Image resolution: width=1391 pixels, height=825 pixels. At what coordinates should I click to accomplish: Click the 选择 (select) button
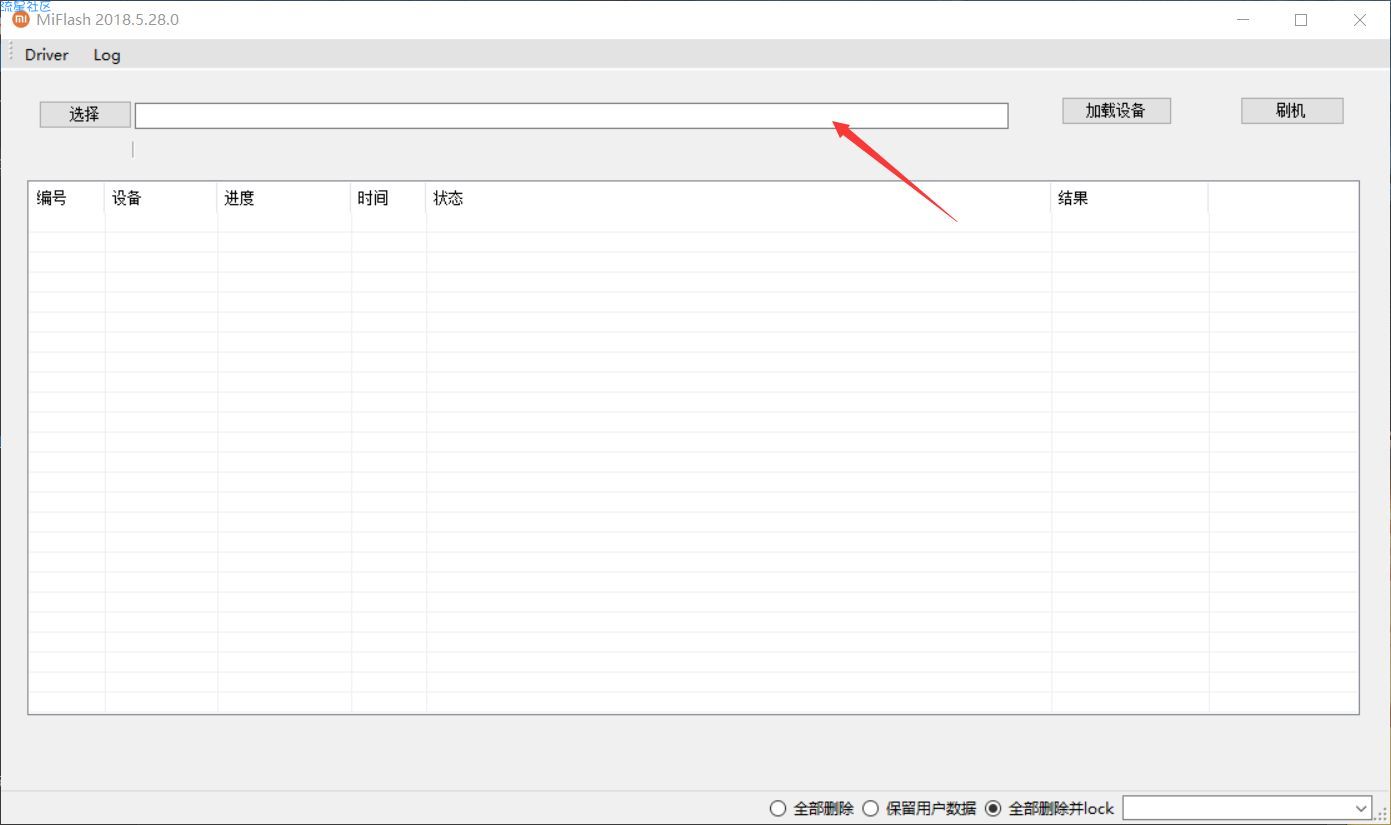point(85,114)
